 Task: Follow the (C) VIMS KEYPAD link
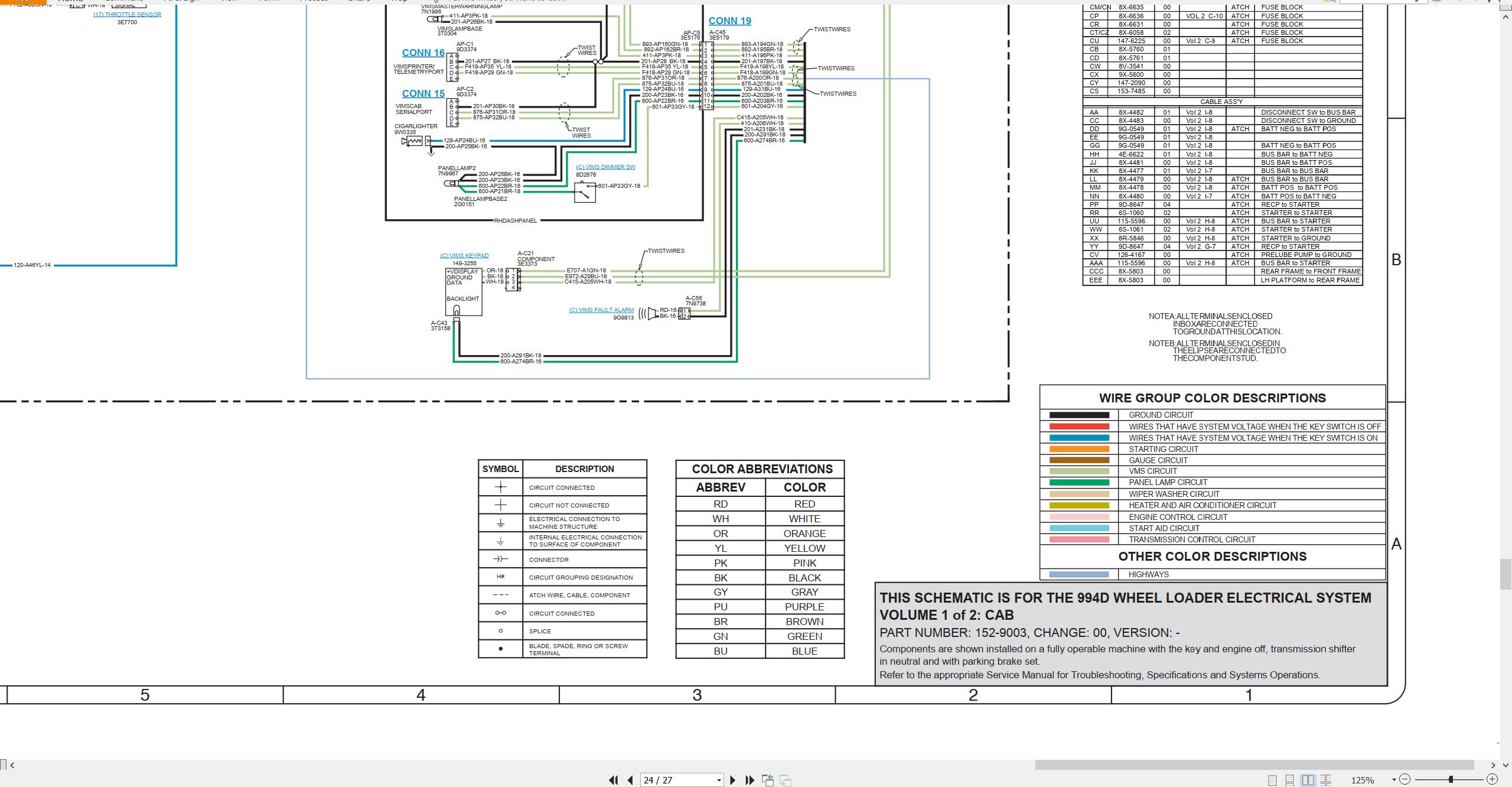pyautogui.click(x=464, y=255)
